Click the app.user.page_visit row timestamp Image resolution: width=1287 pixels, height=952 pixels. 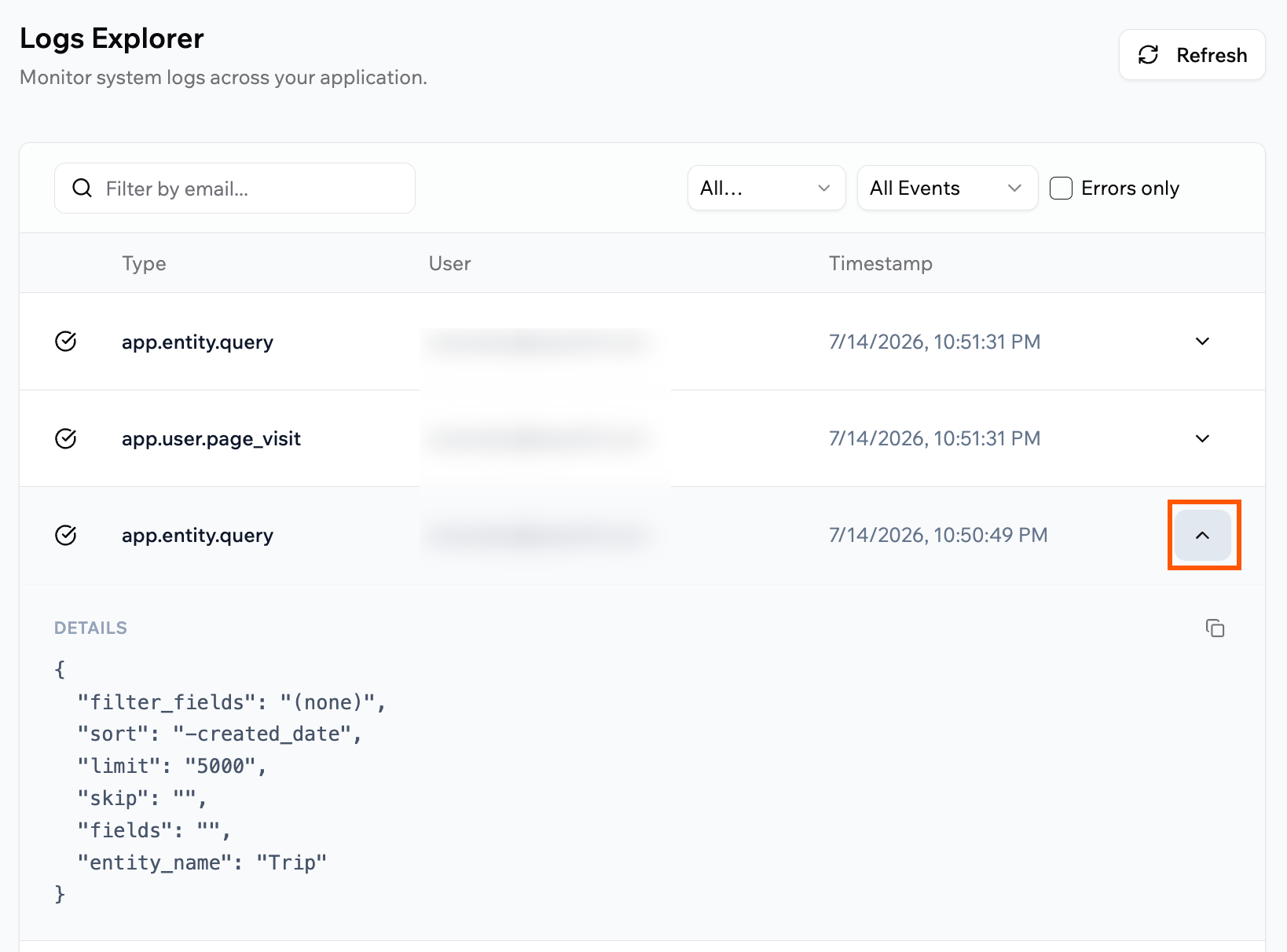934,438
